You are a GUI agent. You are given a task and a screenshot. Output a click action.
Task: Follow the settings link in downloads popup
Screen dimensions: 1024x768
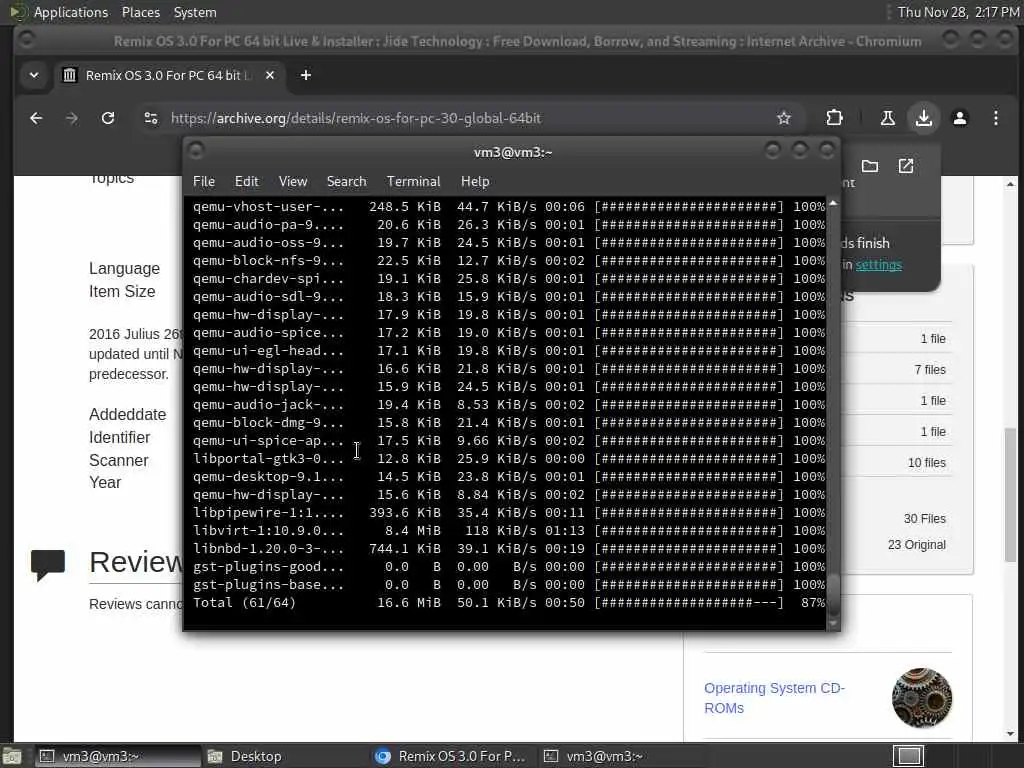tap(878, 264)
